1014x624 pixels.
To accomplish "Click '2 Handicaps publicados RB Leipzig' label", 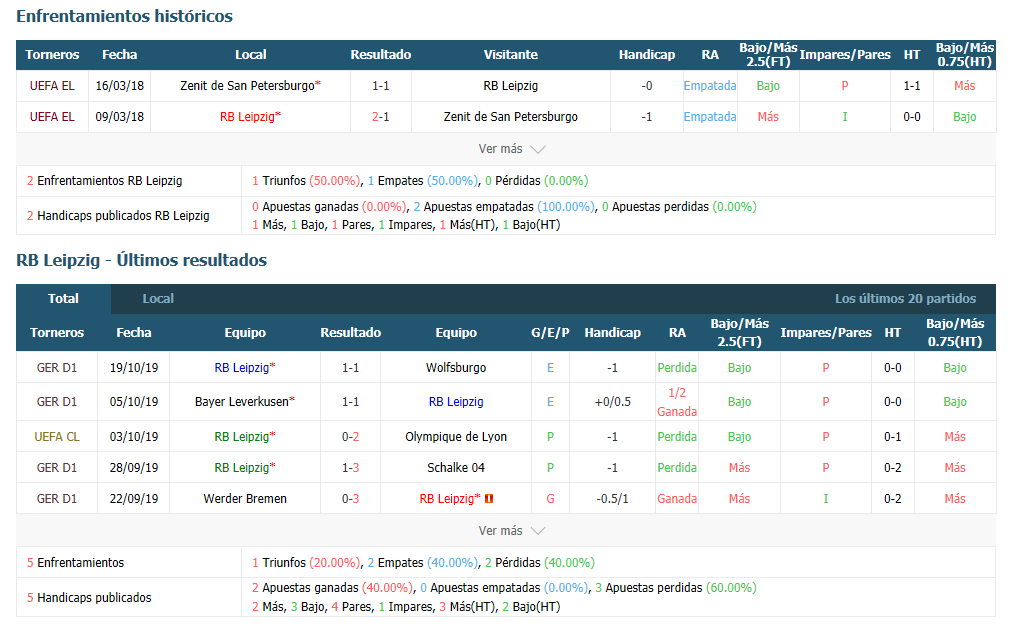I will point(118,216).
